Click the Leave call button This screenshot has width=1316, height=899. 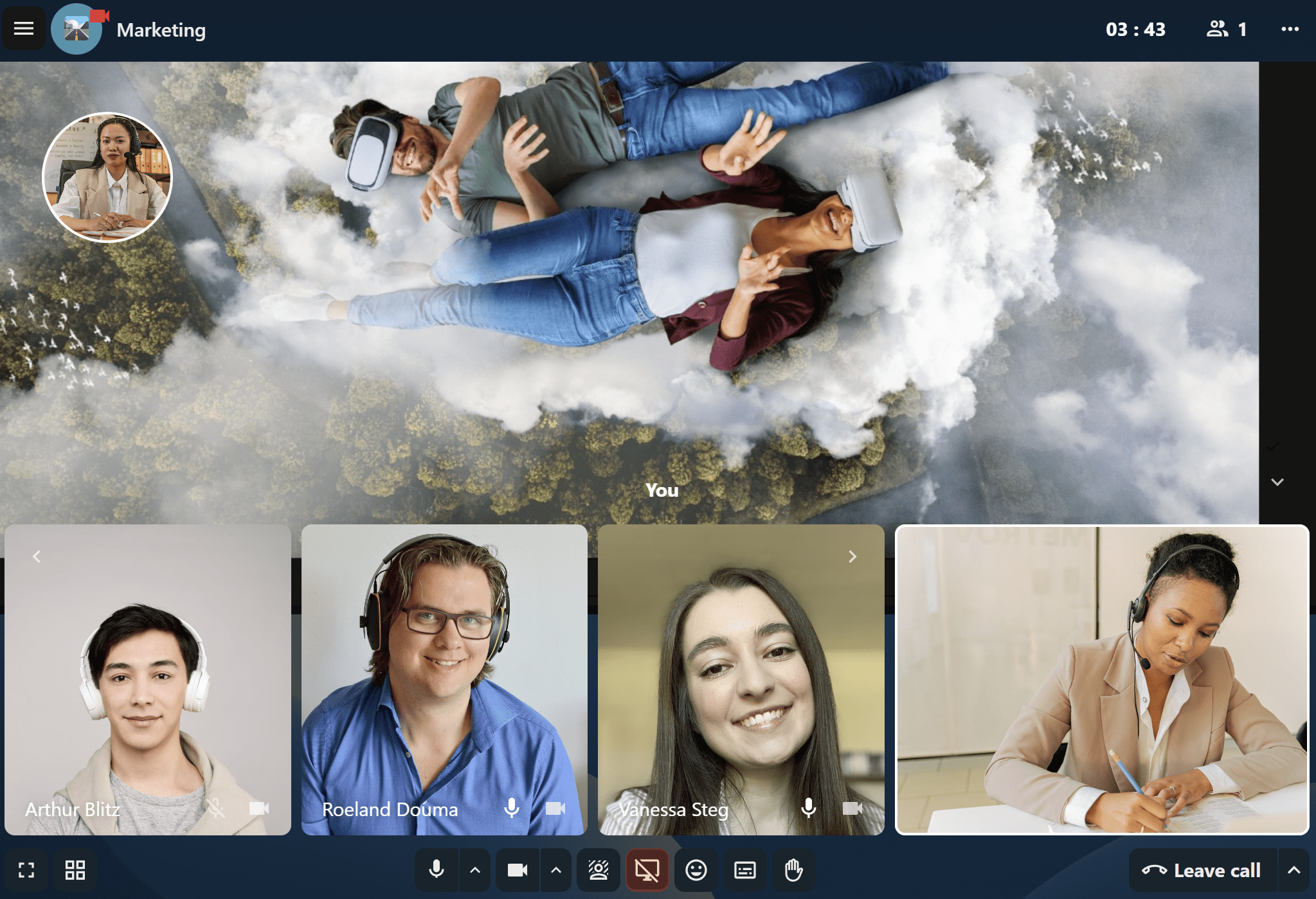coord(1202,870)
